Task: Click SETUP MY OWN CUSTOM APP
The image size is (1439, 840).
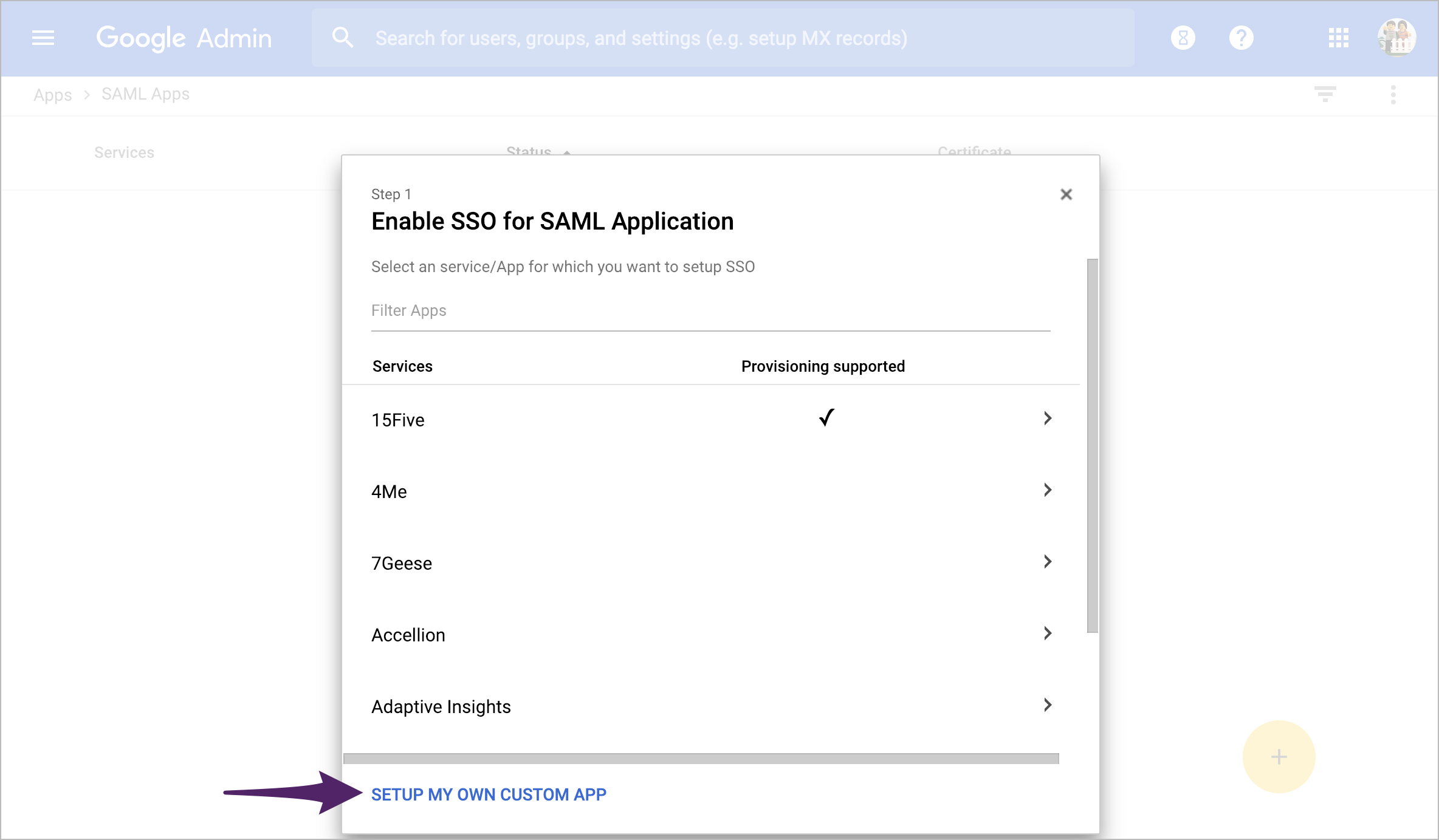Action: point(489,794)
